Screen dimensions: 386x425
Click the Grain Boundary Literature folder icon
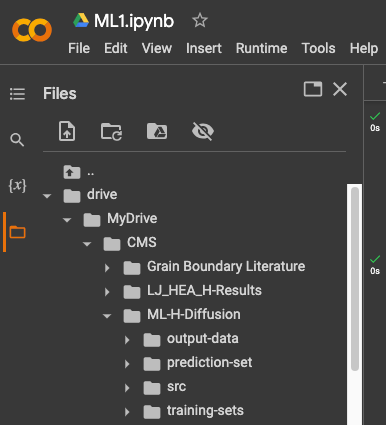tap(132, 268)
